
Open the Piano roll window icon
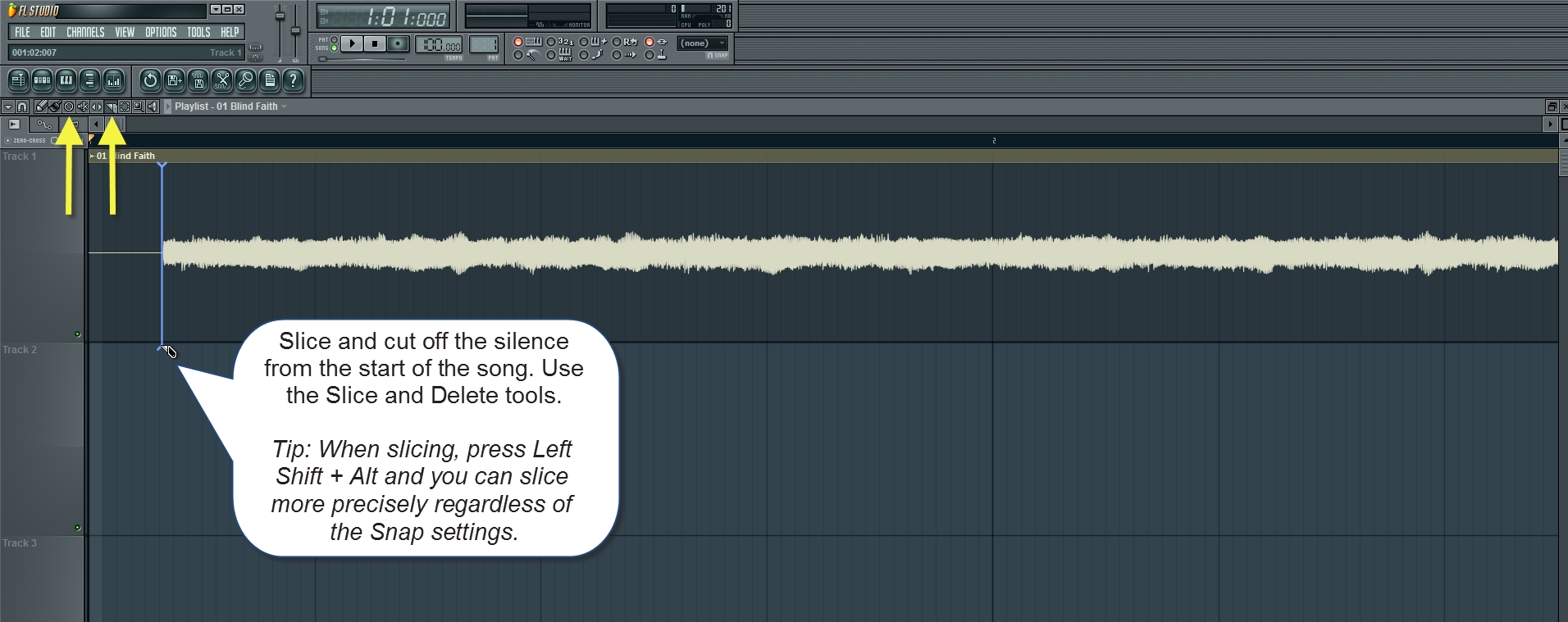(x=66, y=80)
